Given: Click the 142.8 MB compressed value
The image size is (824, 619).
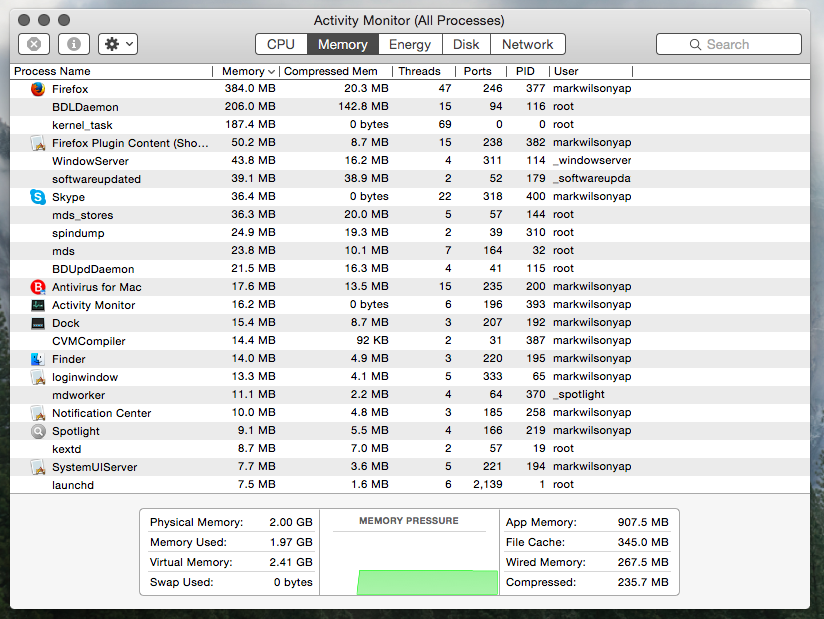Looking at the screenshot, I should point(363,106).
